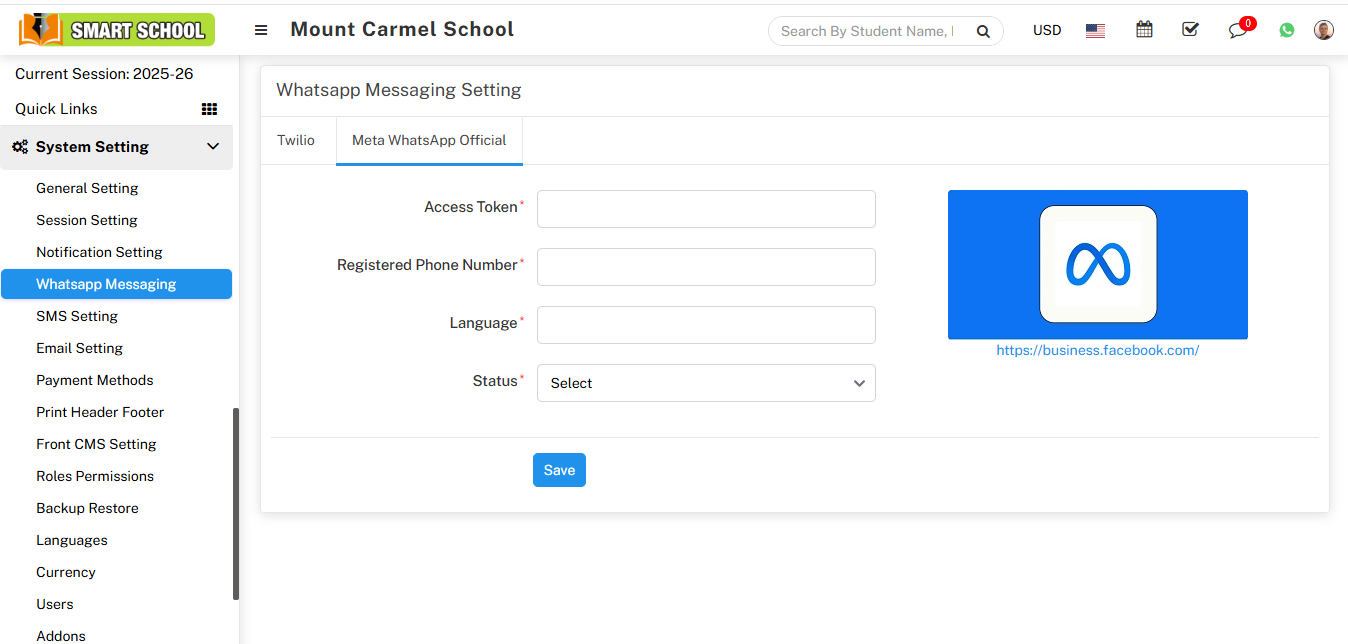1348x644 pixels.
Task: Open the business.facebook.com link
Action: click(1097, 350)
